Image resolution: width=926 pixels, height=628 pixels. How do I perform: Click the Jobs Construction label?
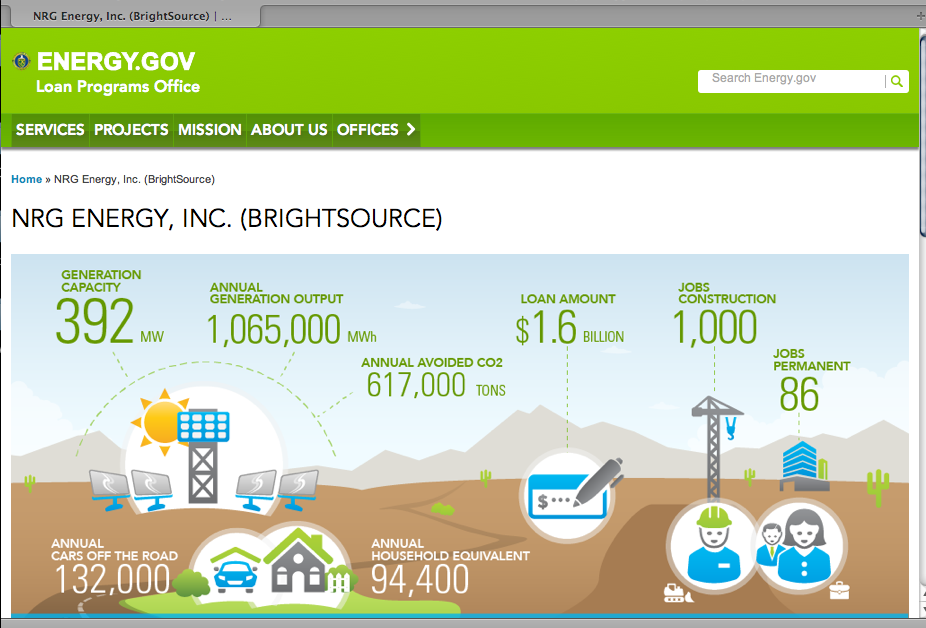point(727,293)
